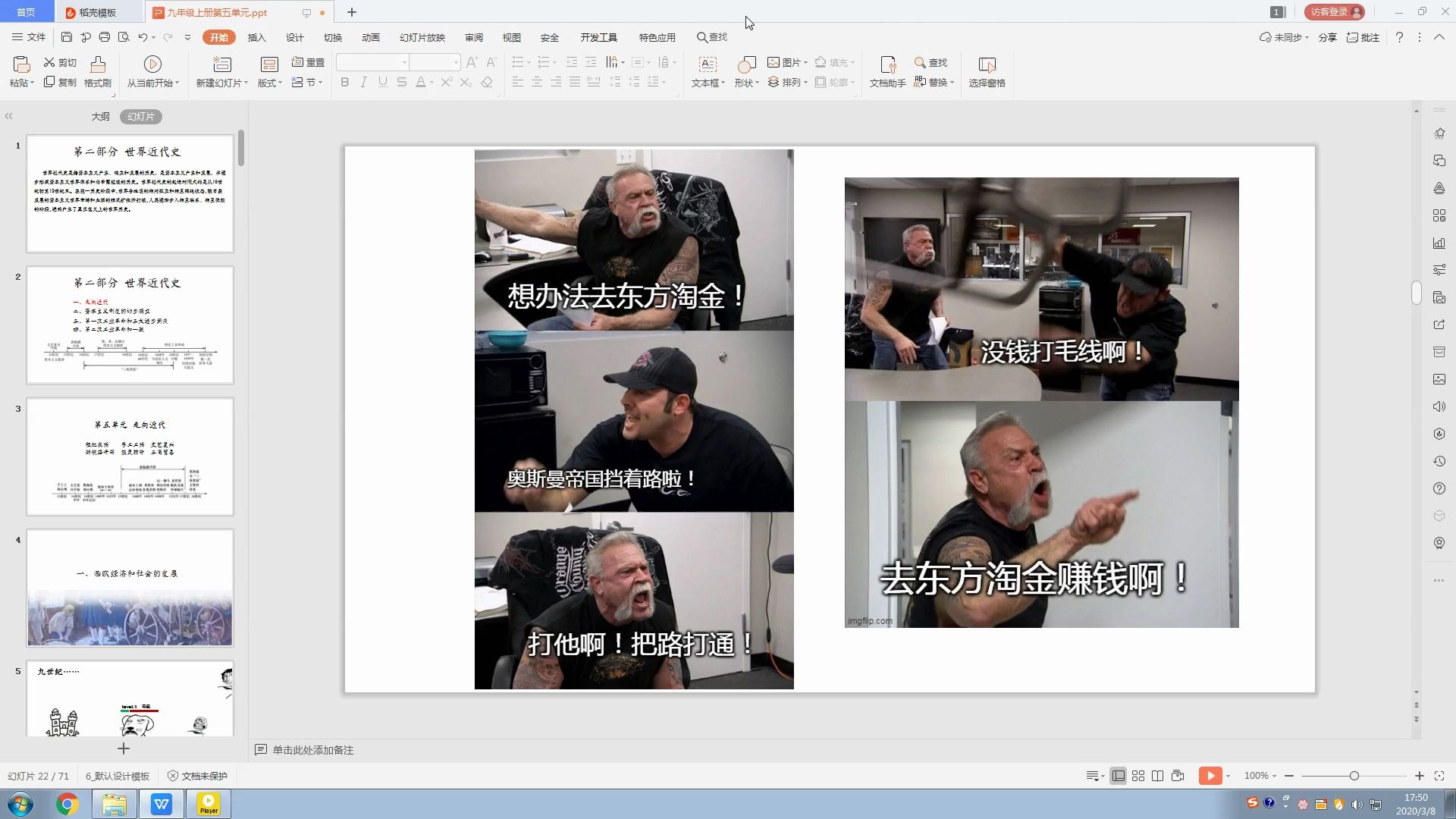1456x819 pixels.
Task: Click the Picture (图片) insert icon
Action: pyautogui.click(x=773, y=62)
